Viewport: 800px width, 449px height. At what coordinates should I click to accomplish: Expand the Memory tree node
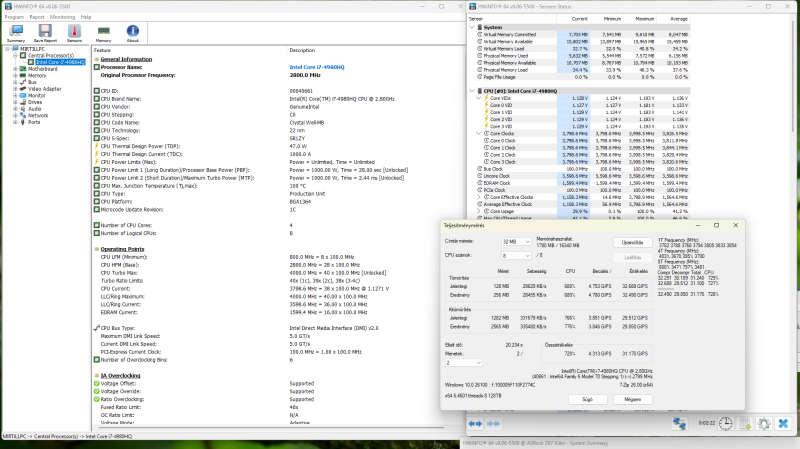coord(15,76)
